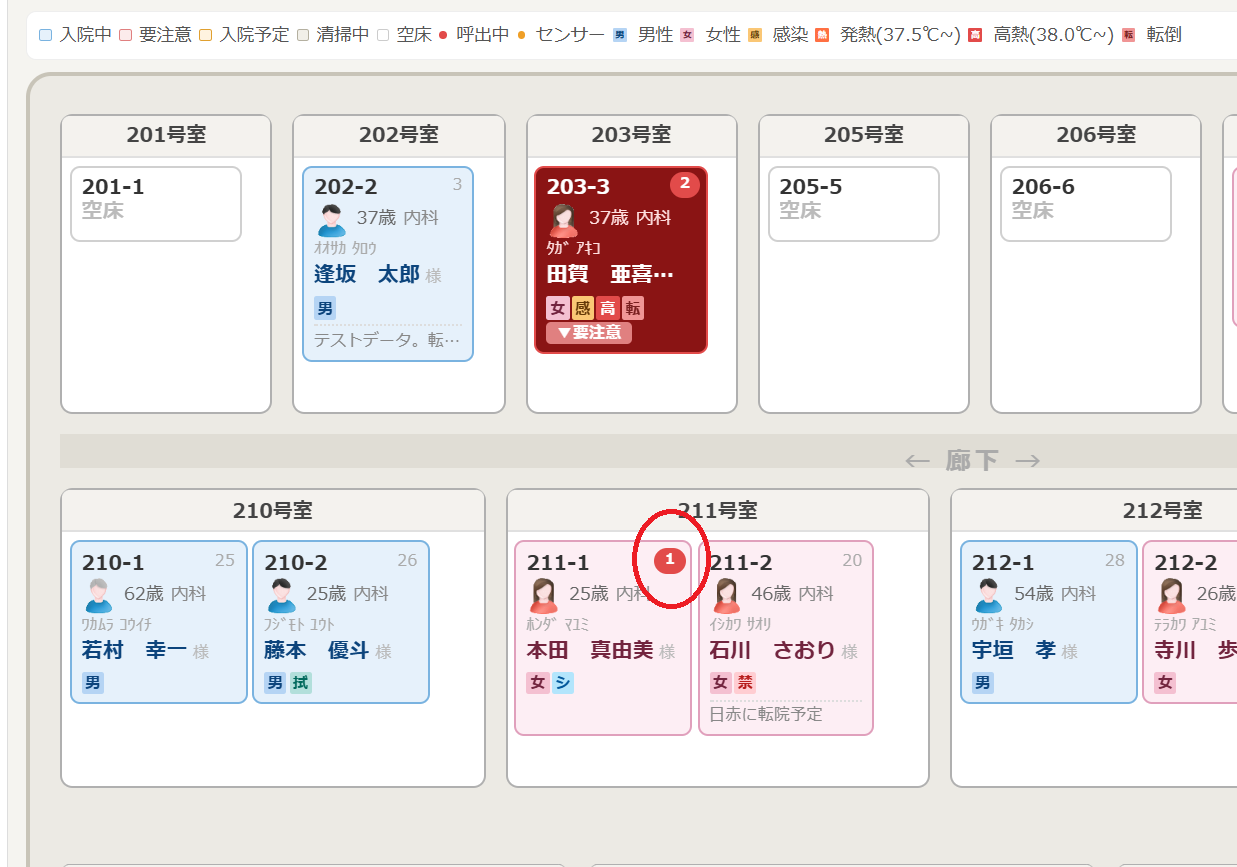Screen dimensions: 1237x867
Task: Select the 210号室 room header
Action: (x=273, y=511)
